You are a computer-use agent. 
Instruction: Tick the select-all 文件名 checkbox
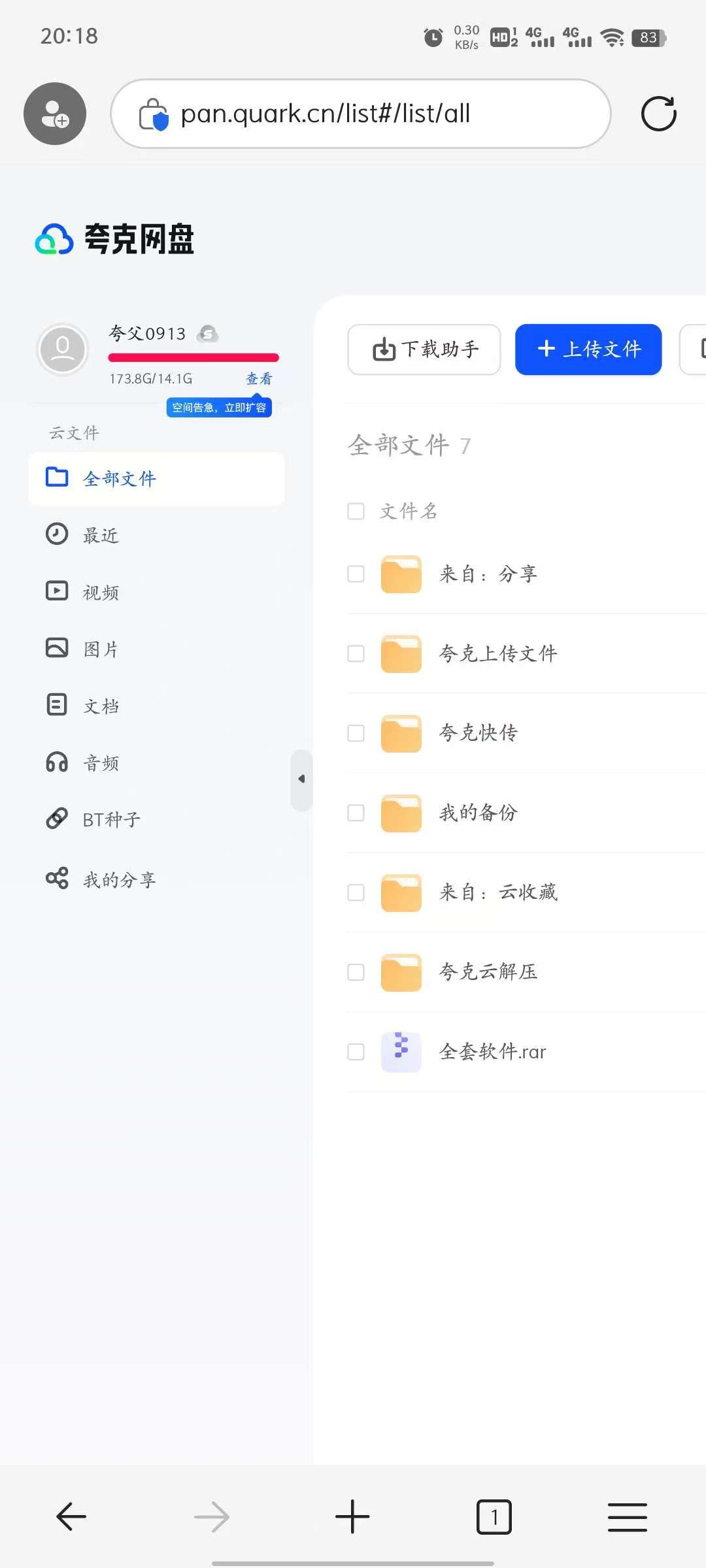(x=356, y=511)
